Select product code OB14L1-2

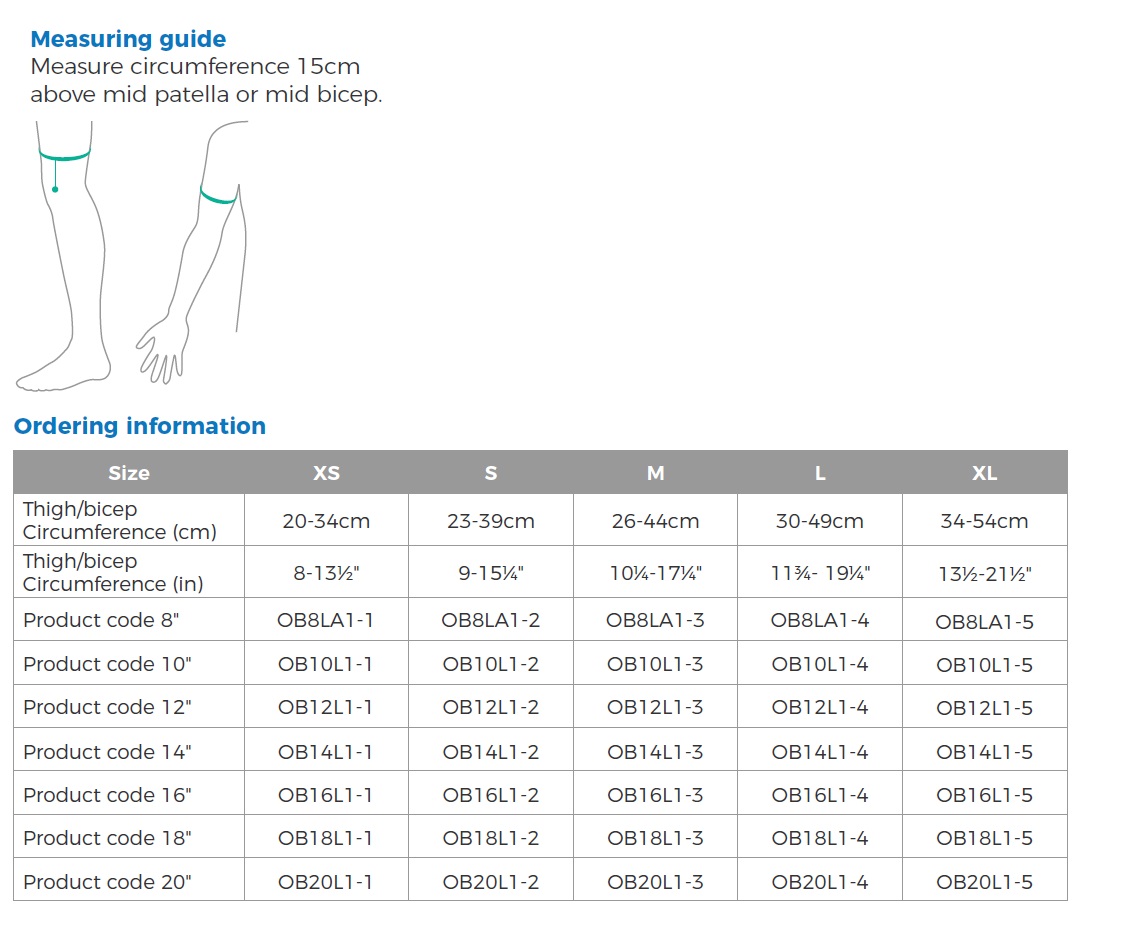[490, 751]
